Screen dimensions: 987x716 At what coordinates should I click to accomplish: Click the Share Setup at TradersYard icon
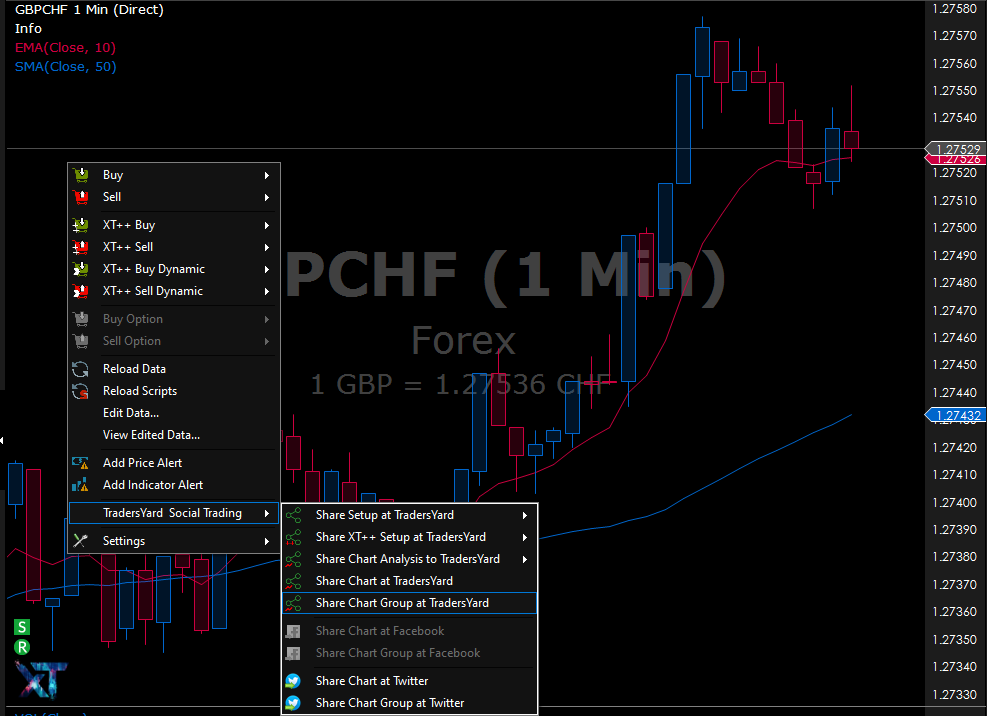(293, 515)
